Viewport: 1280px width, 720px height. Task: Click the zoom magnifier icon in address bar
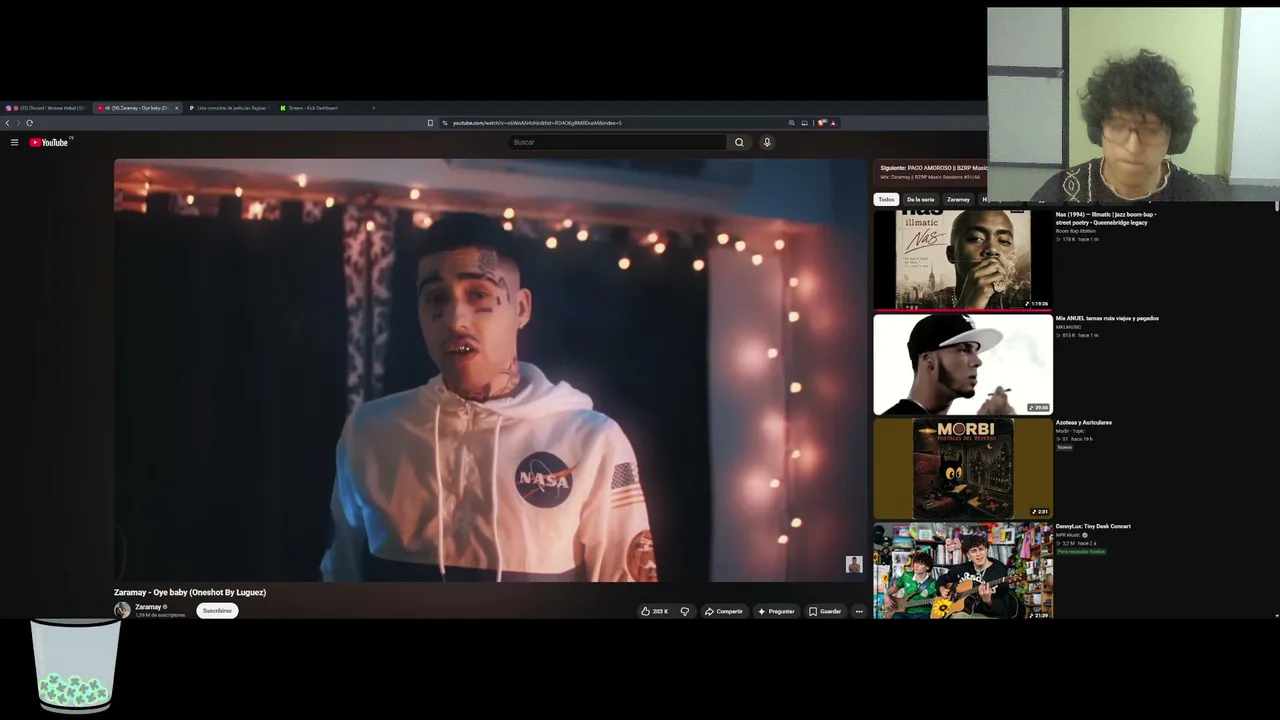[x=791, y=123]
